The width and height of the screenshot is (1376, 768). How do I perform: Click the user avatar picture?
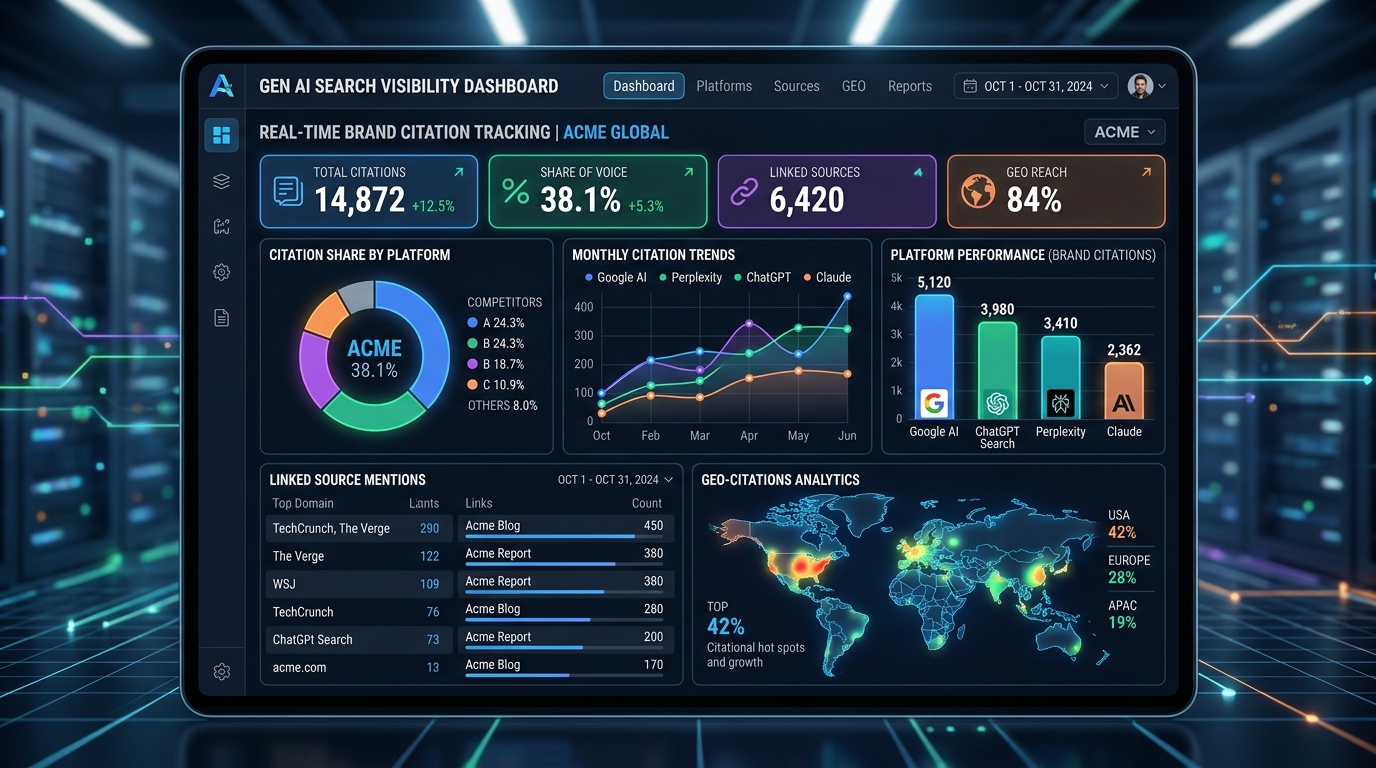pyautogui.click(x=1140, y=86)
